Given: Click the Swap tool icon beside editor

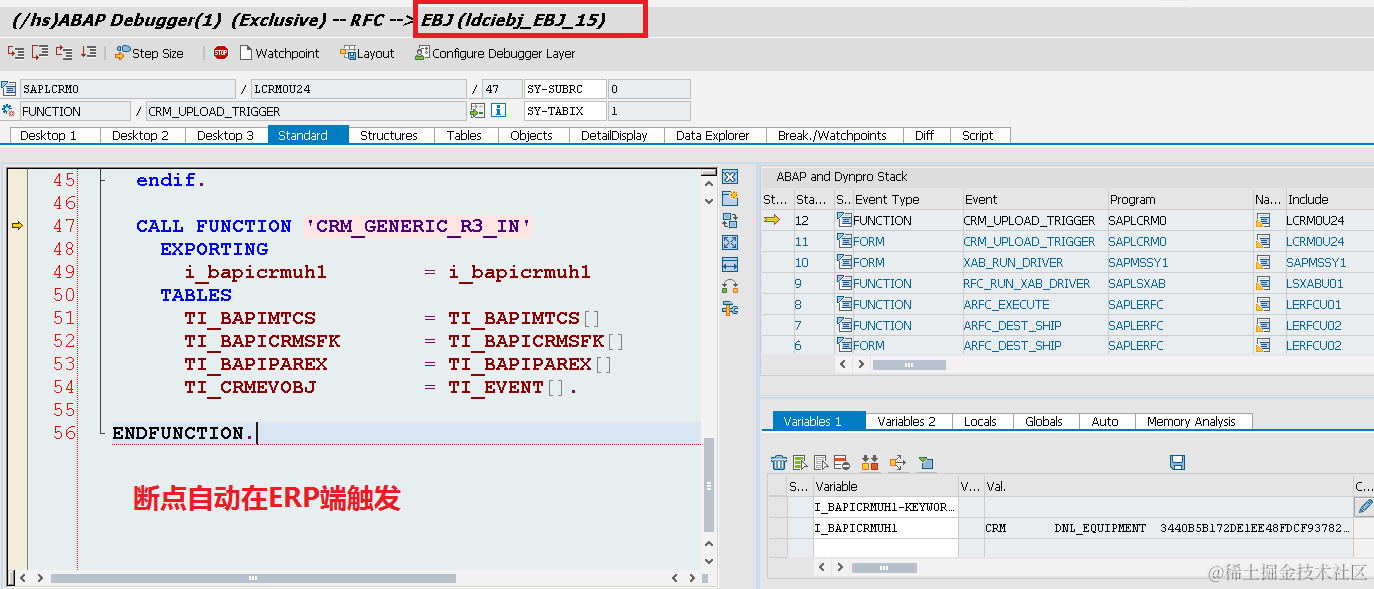Looking at the screenshot, I should coord(729,286).
